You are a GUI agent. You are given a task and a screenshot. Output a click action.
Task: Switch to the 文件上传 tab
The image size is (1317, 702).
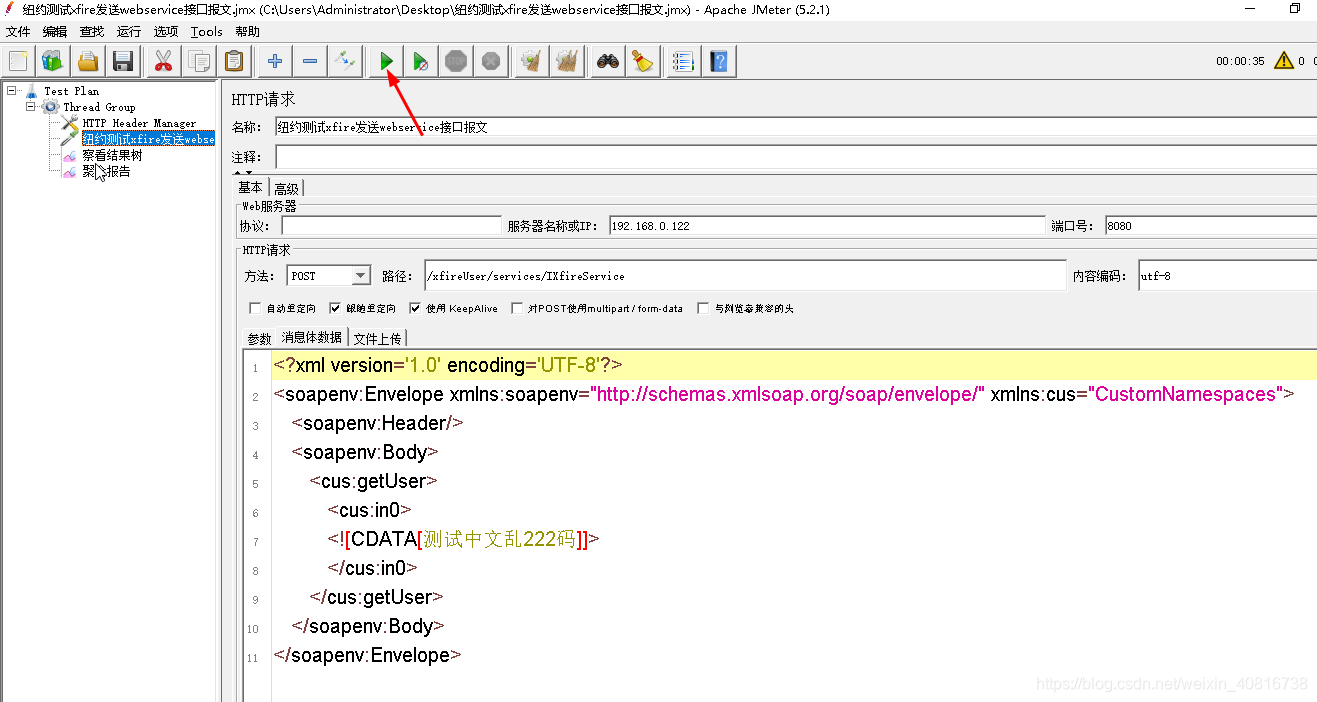pyautogui.click(x=377, y=338)
